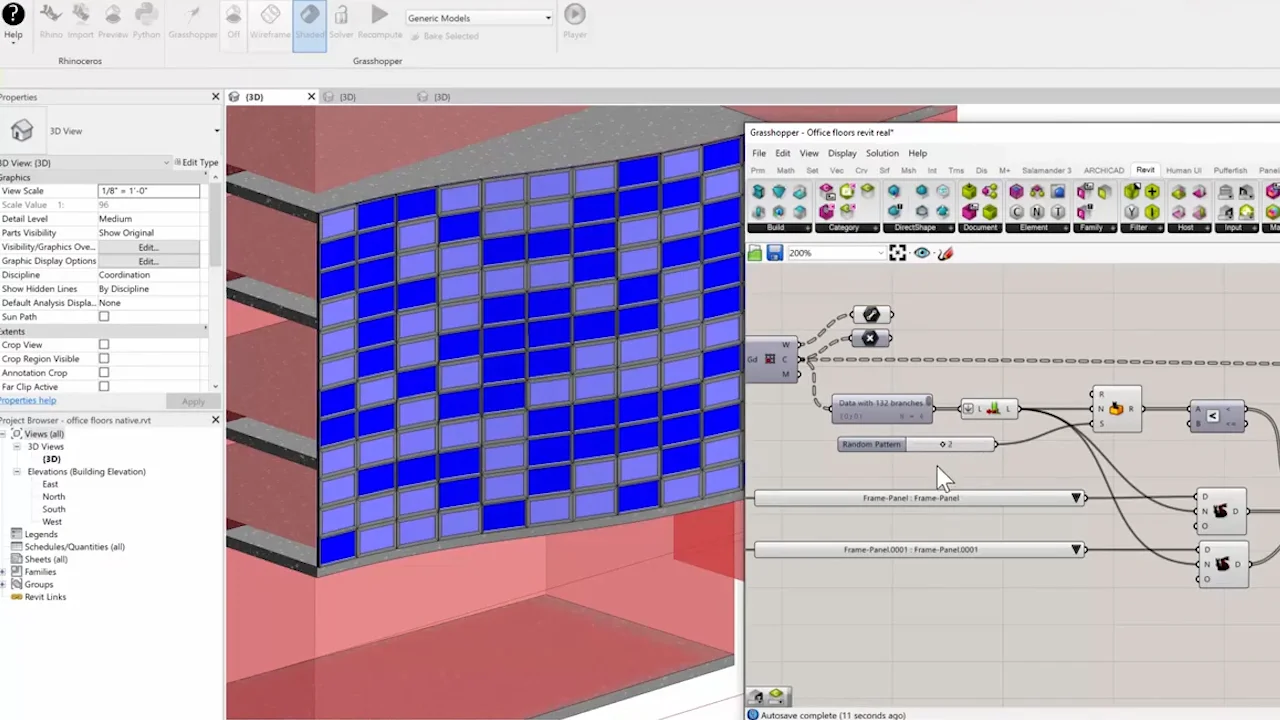Switch preview to Wireframe

(x=270, y=16)
